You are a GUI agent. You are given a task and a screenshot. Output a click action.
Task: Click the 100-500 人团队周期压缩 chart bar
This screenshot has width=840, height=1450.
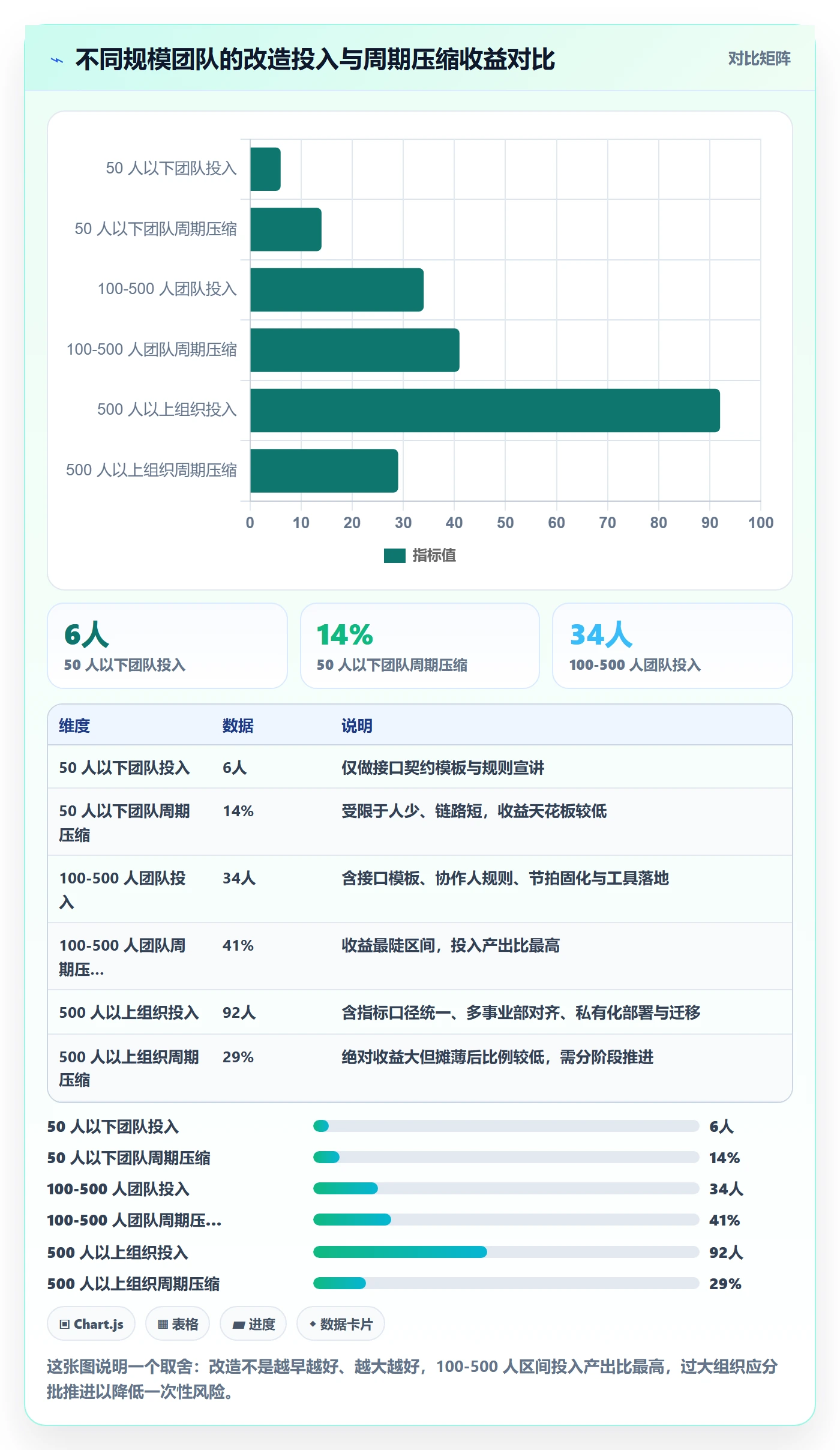355,350
